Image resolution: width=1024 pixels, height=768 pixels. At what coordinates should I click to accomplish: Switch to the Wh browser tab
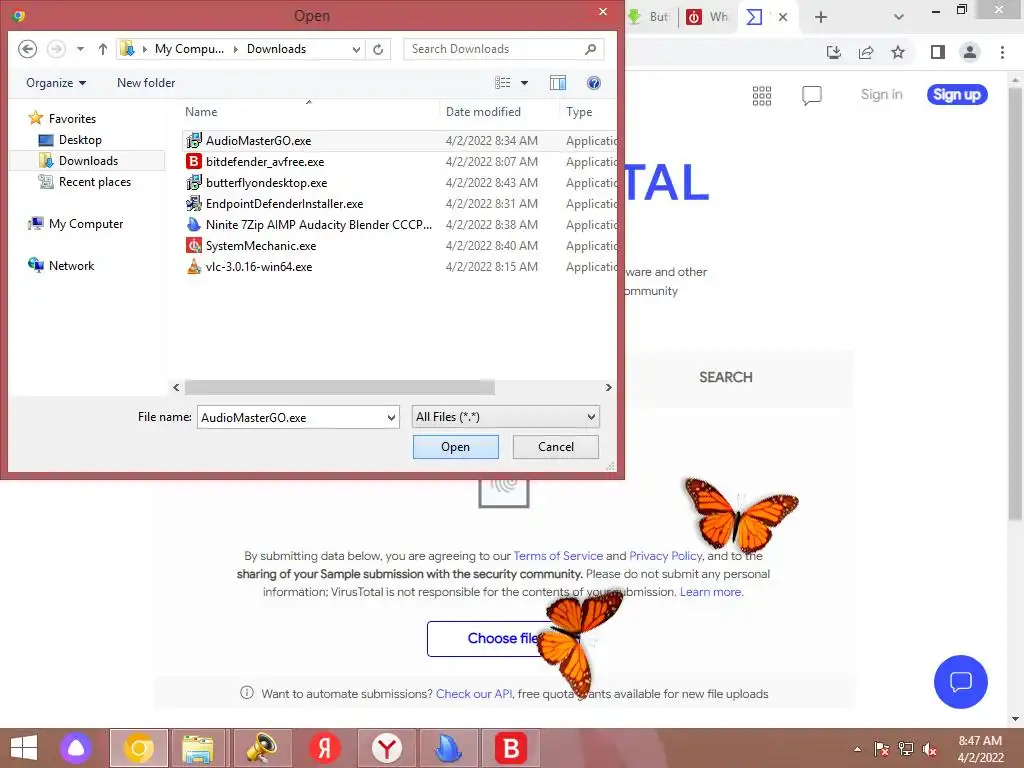click(x=708, y=17)
